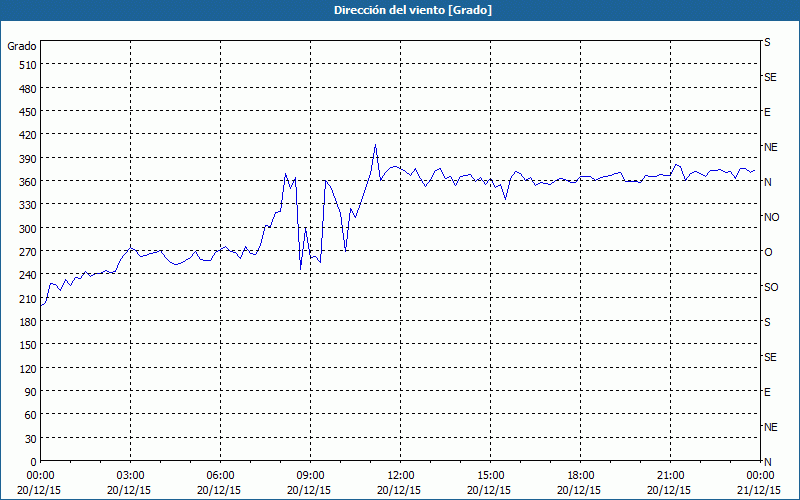Select the 270 value on the left axis
Screen dimensions: 800x500
point(28,252)
